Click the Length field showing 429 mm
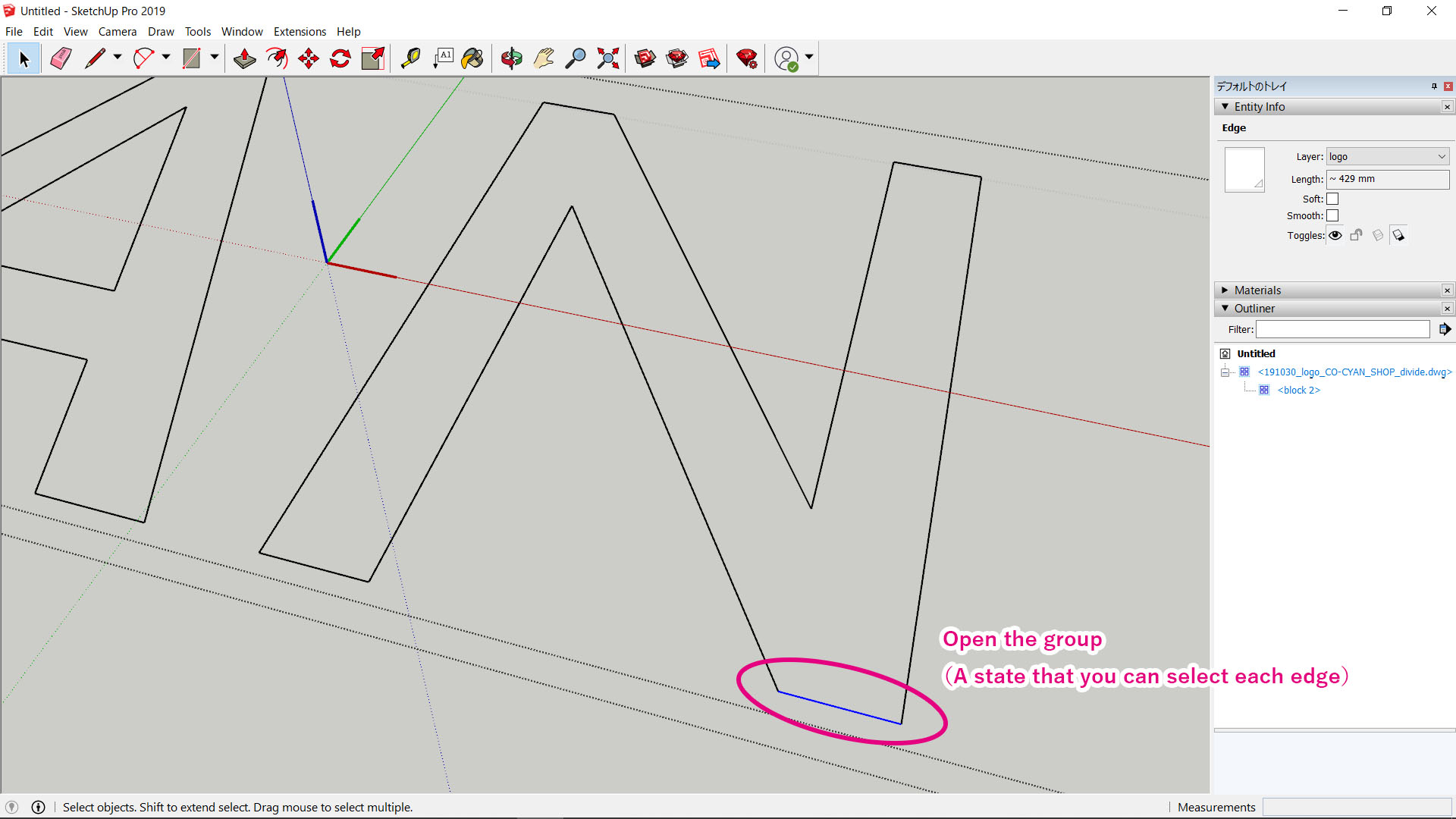The image size is (1456, 819). point(1388,179)
